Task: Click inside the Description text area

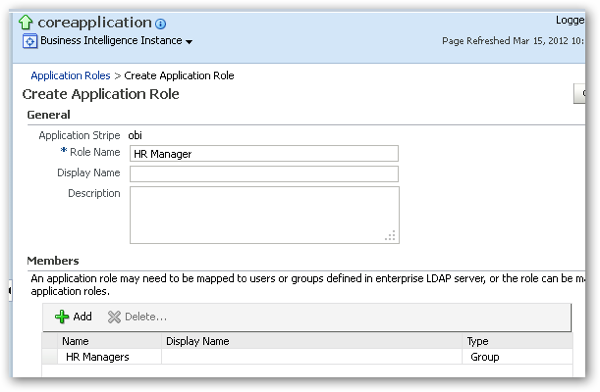Action: (264, 215)
